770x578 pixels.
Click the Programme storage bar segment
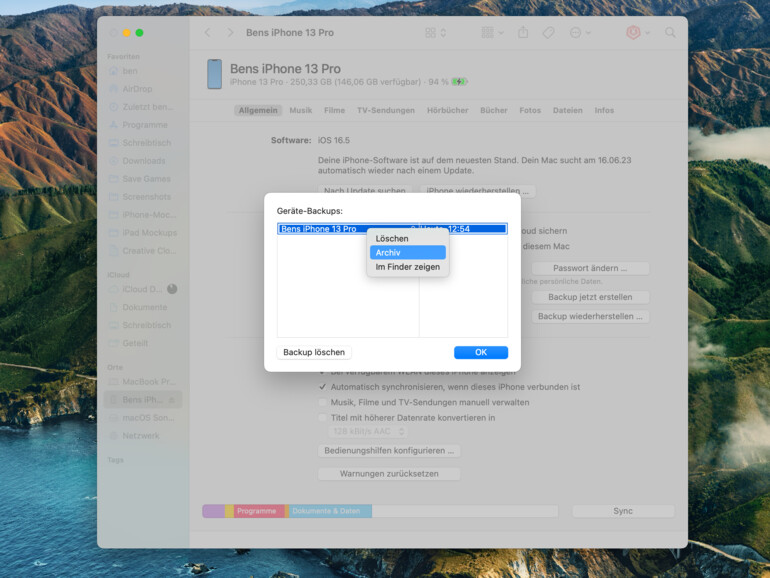coord(259,511)
